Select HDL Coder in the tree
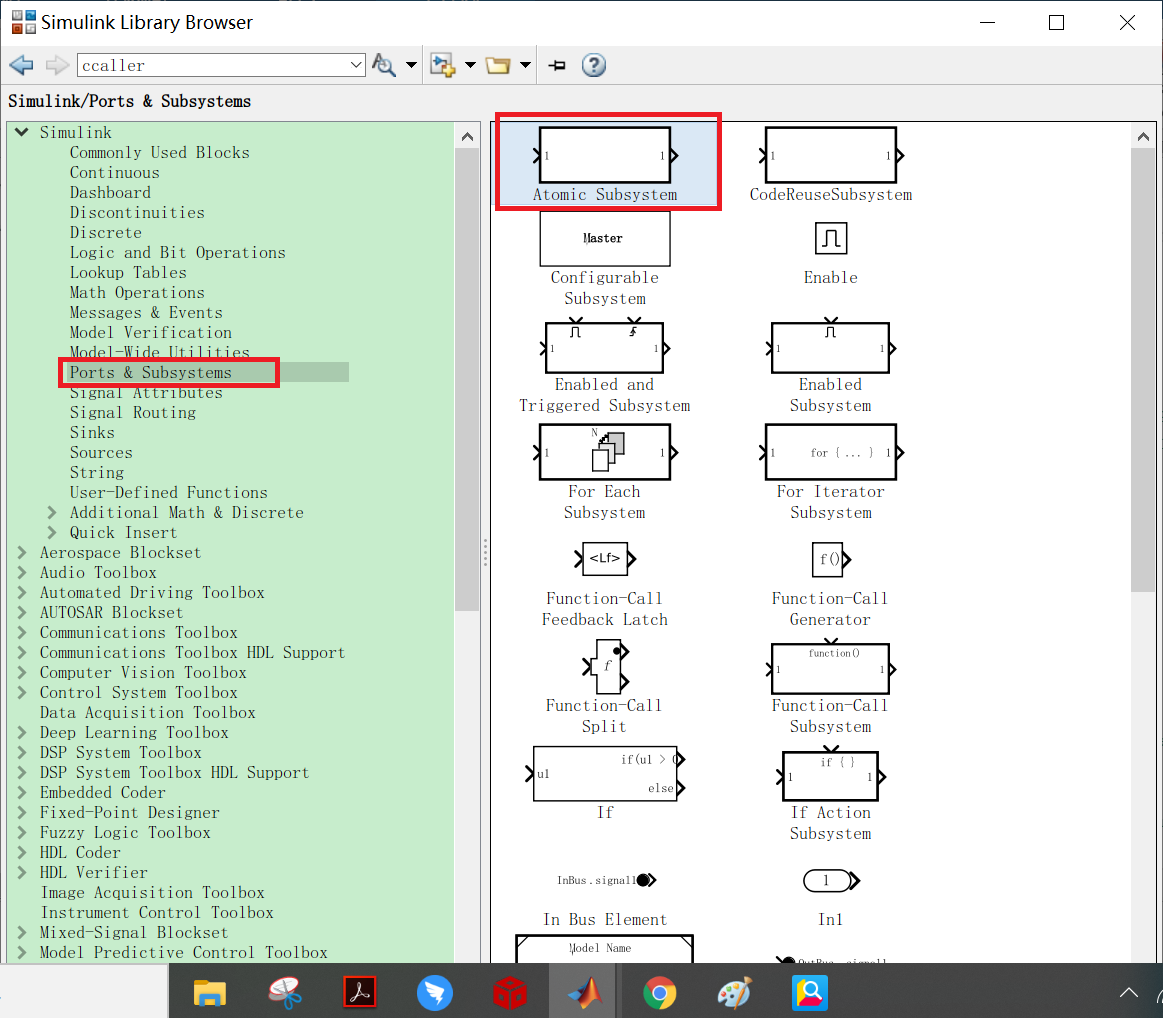This screenshot has width=1163, height=1018. 79,853
